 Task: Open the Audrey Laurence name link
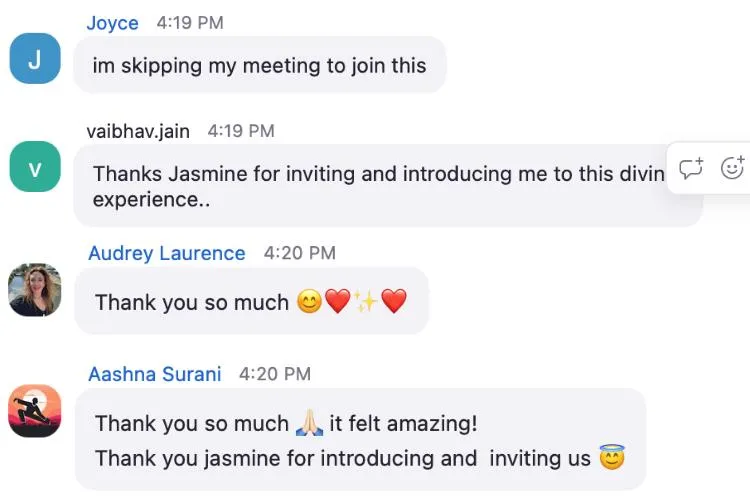(166, 253)
